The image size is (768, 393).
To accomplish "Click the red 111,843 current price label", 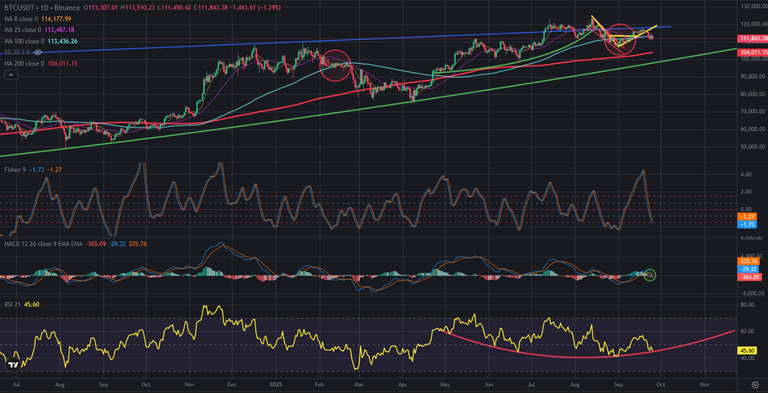I will tap(753, 38).
